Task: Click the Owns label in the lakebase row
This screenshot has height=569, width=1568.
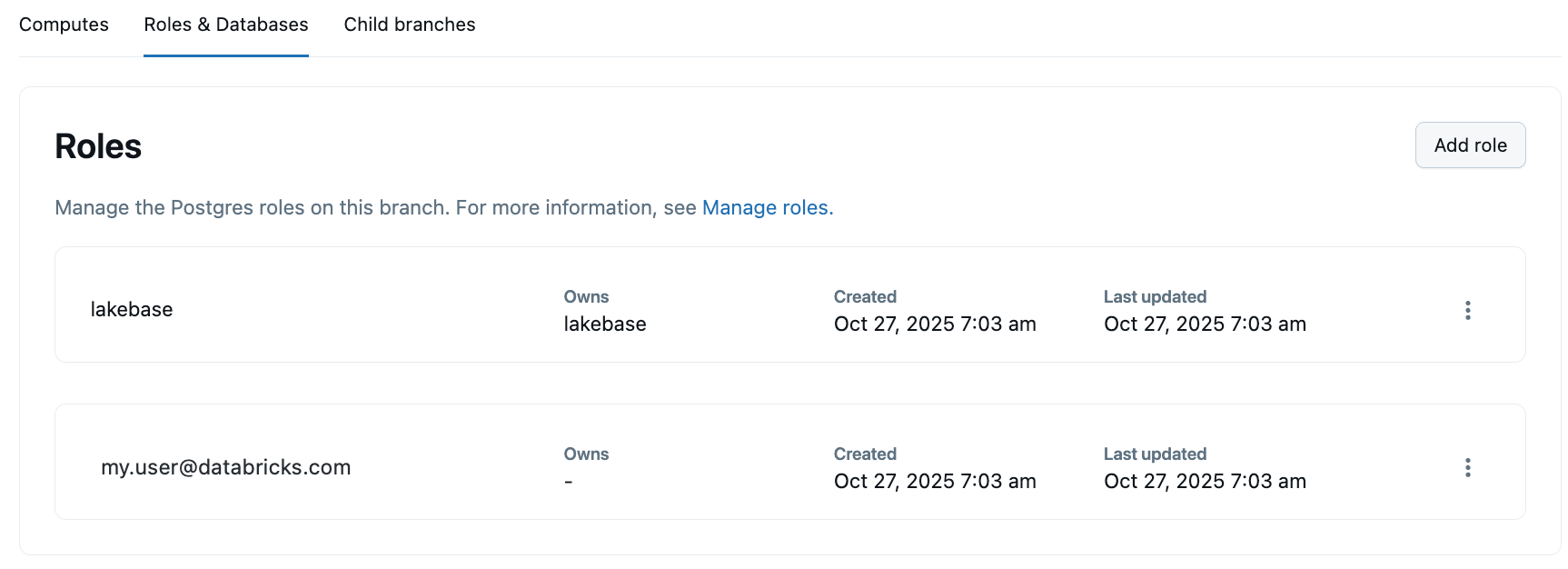Action: click(586, 297)
